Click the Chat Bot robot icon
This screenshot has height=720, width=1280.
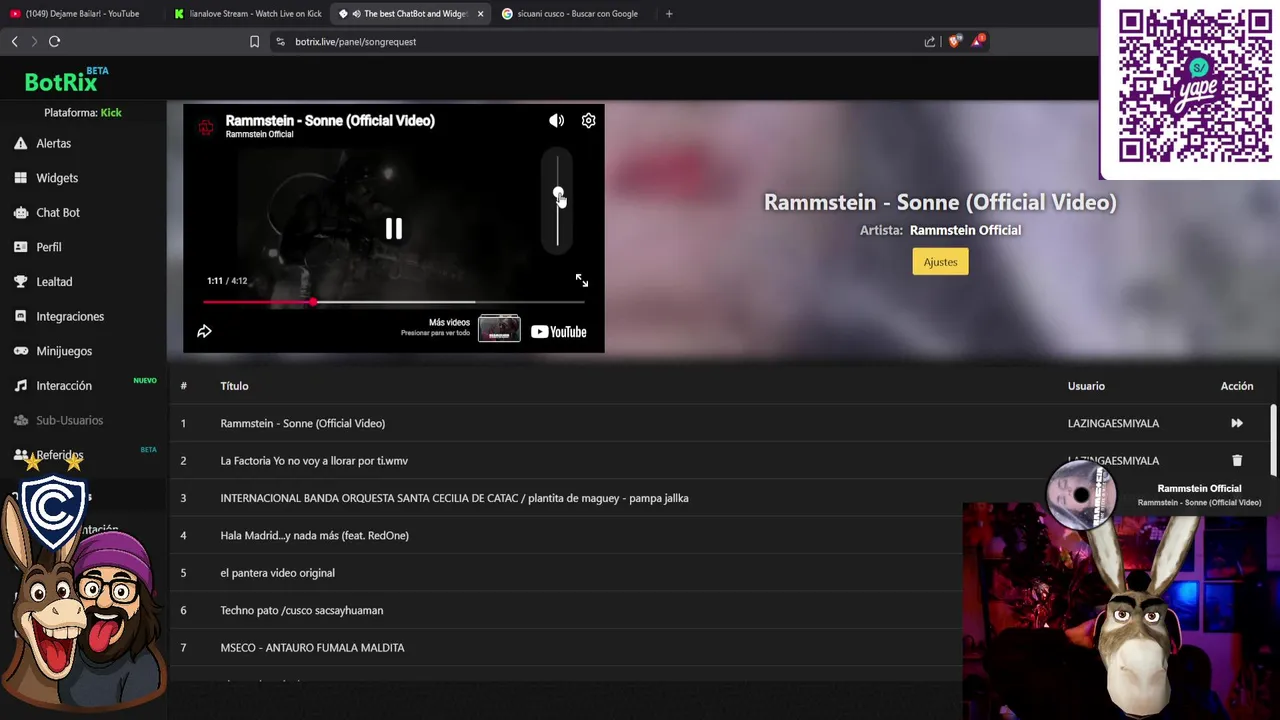[x=20, y=212]
